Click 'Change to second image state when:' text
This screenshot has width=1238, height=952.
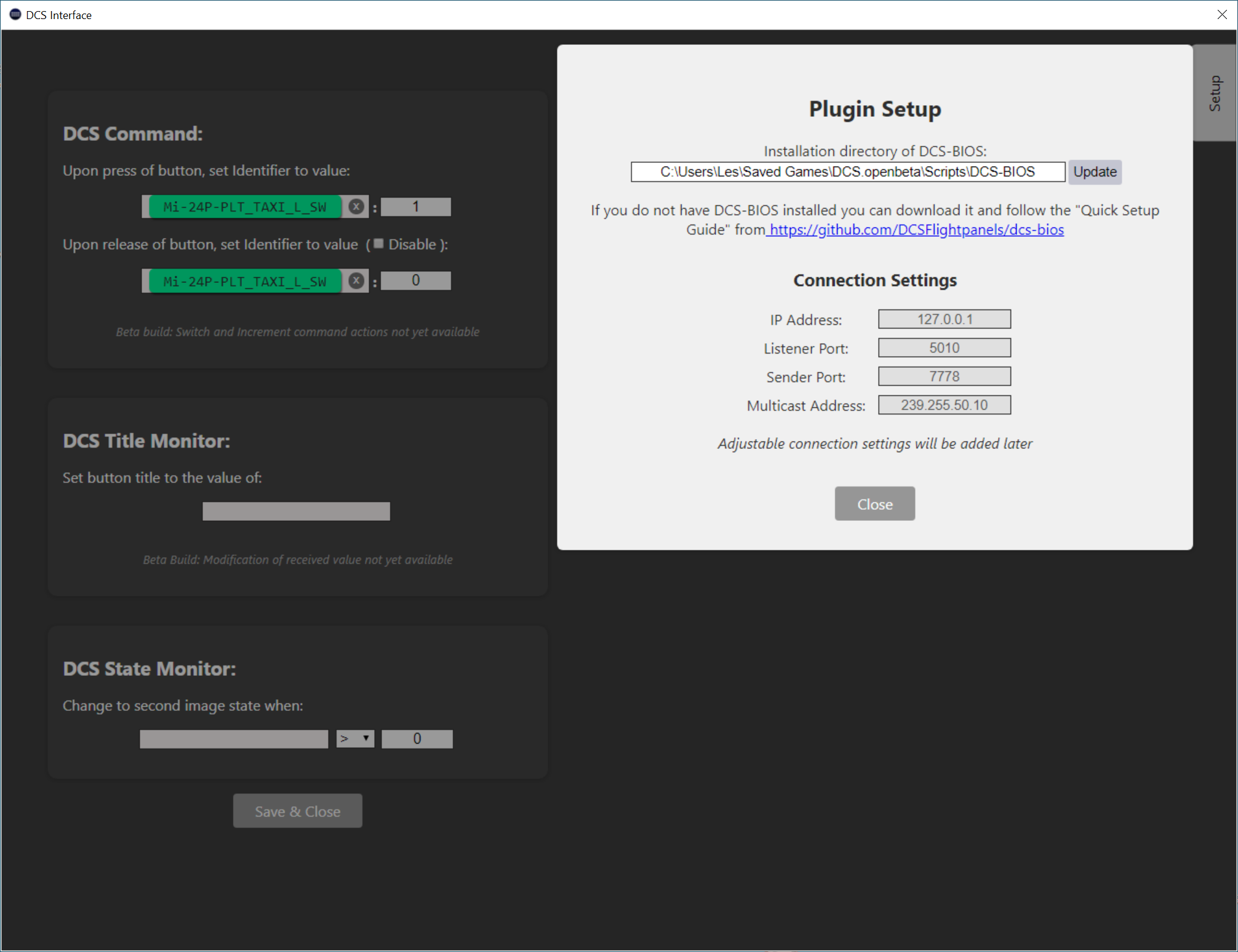tap(183, 705)
